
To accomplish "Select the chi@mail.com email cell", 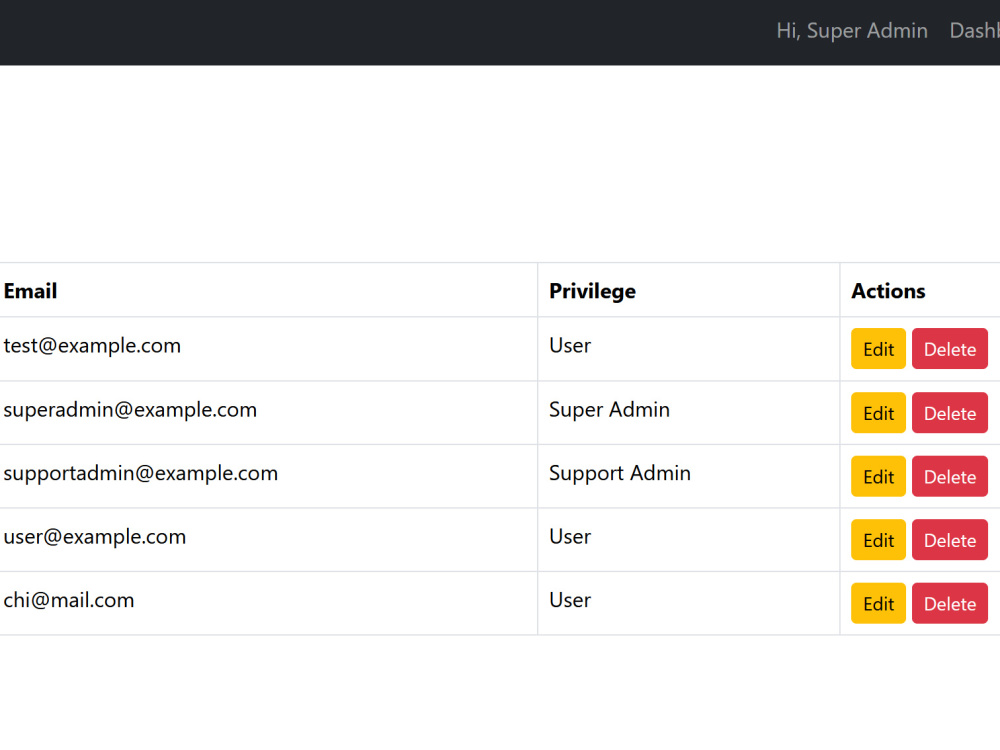I will [x=268, y=603].
